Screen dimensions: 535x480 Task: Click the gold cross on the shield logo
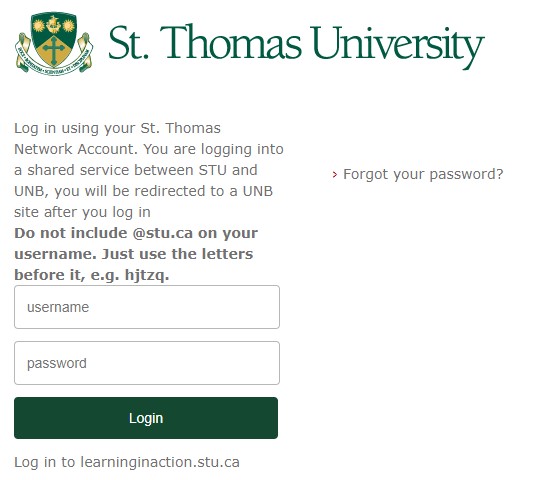[x=54, y=50]
